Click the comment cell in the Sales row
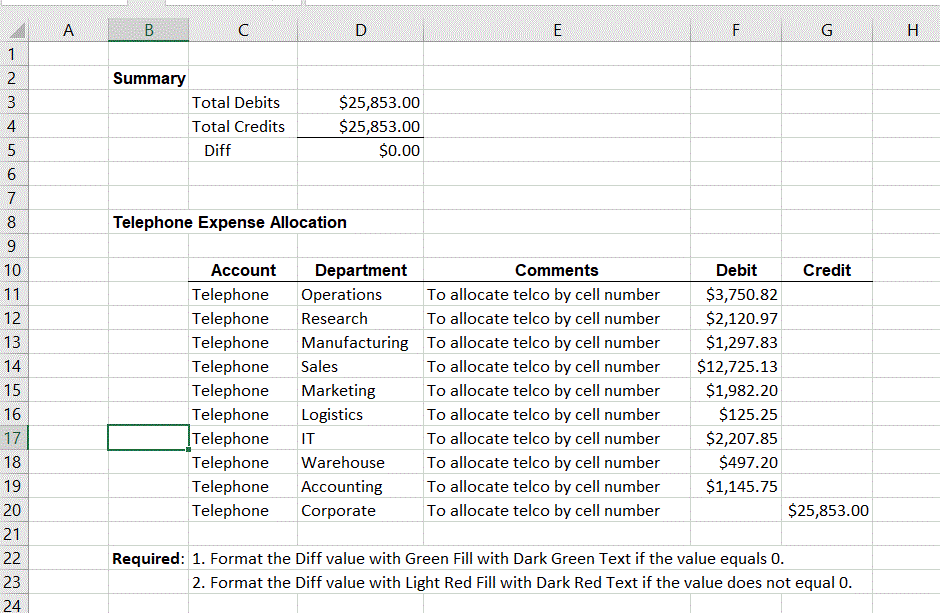The height and width of the screenshot is (613, 940). tap(557, 366)
